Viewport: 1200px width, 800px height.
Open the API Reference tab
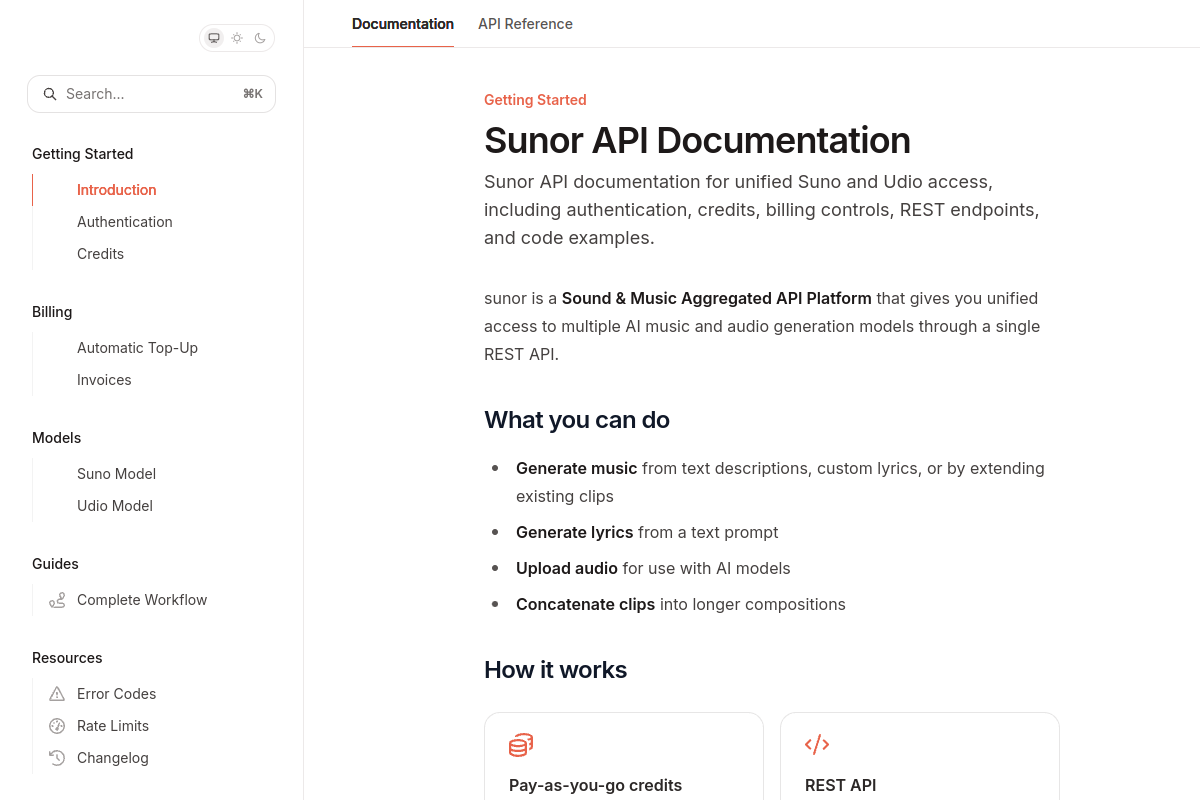(x=525, y=24)
